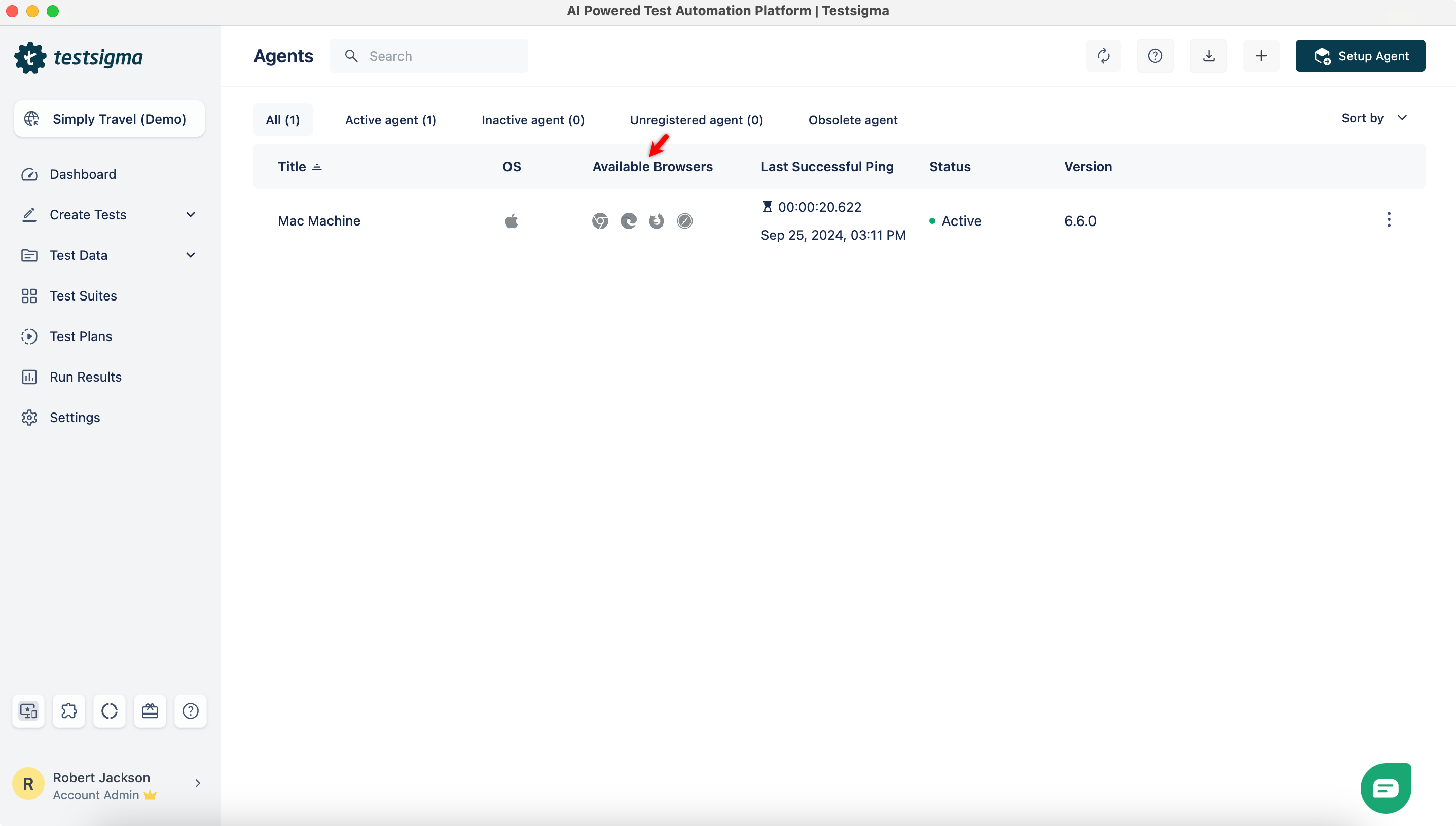Switch to Inactive agent (0) tab
Screen dimensions: 1456x826
tap(533, 120)
